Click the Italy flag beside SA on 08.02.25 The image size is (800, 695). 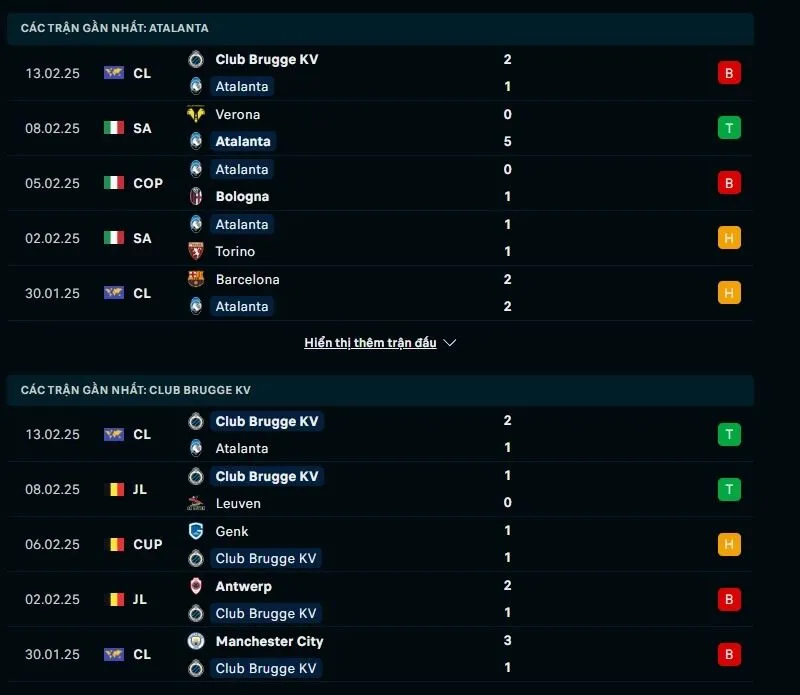(x=114, y=128)
